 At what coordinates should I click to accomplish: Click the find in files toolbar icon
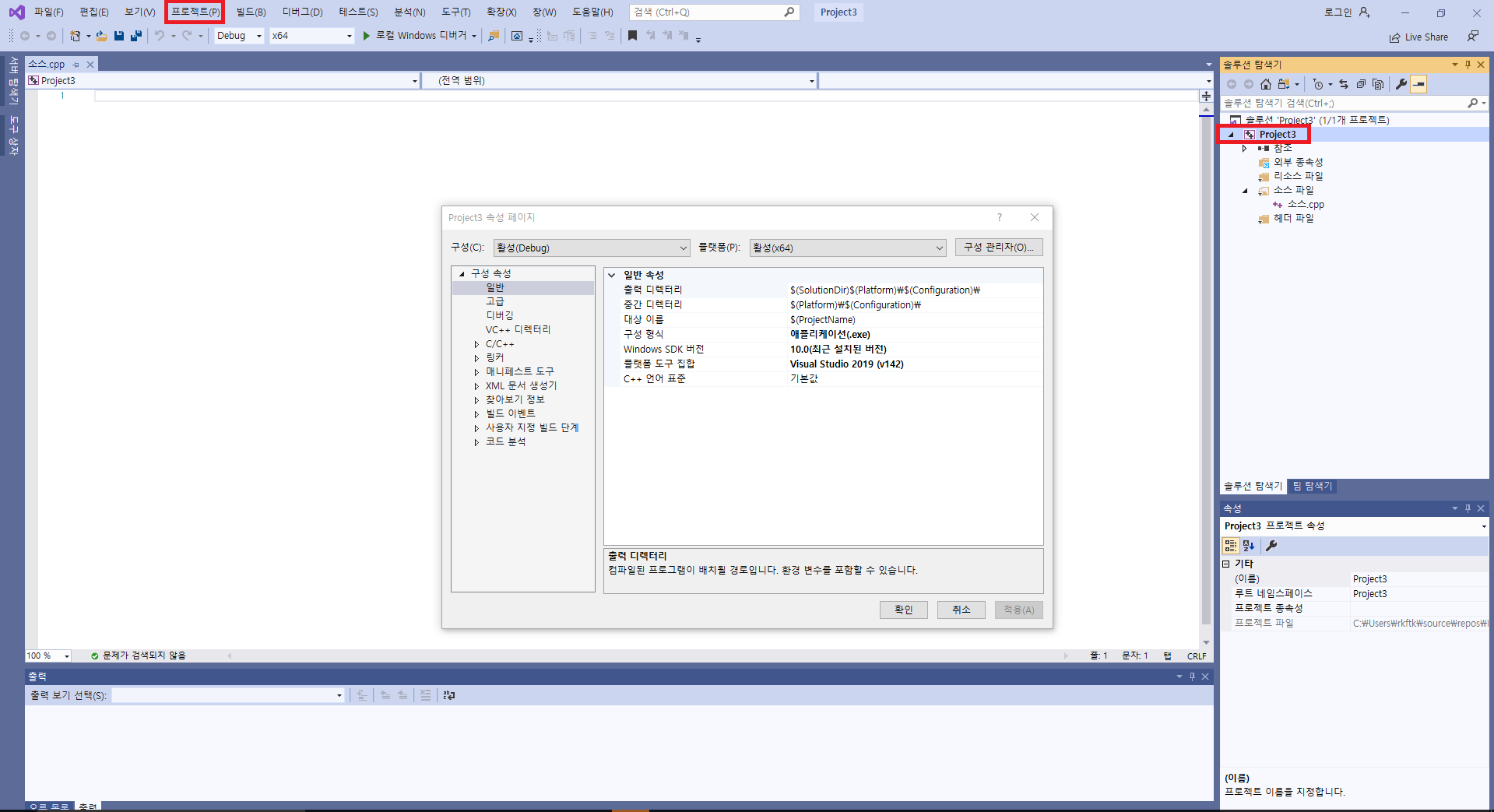click(x=494, y=36)
